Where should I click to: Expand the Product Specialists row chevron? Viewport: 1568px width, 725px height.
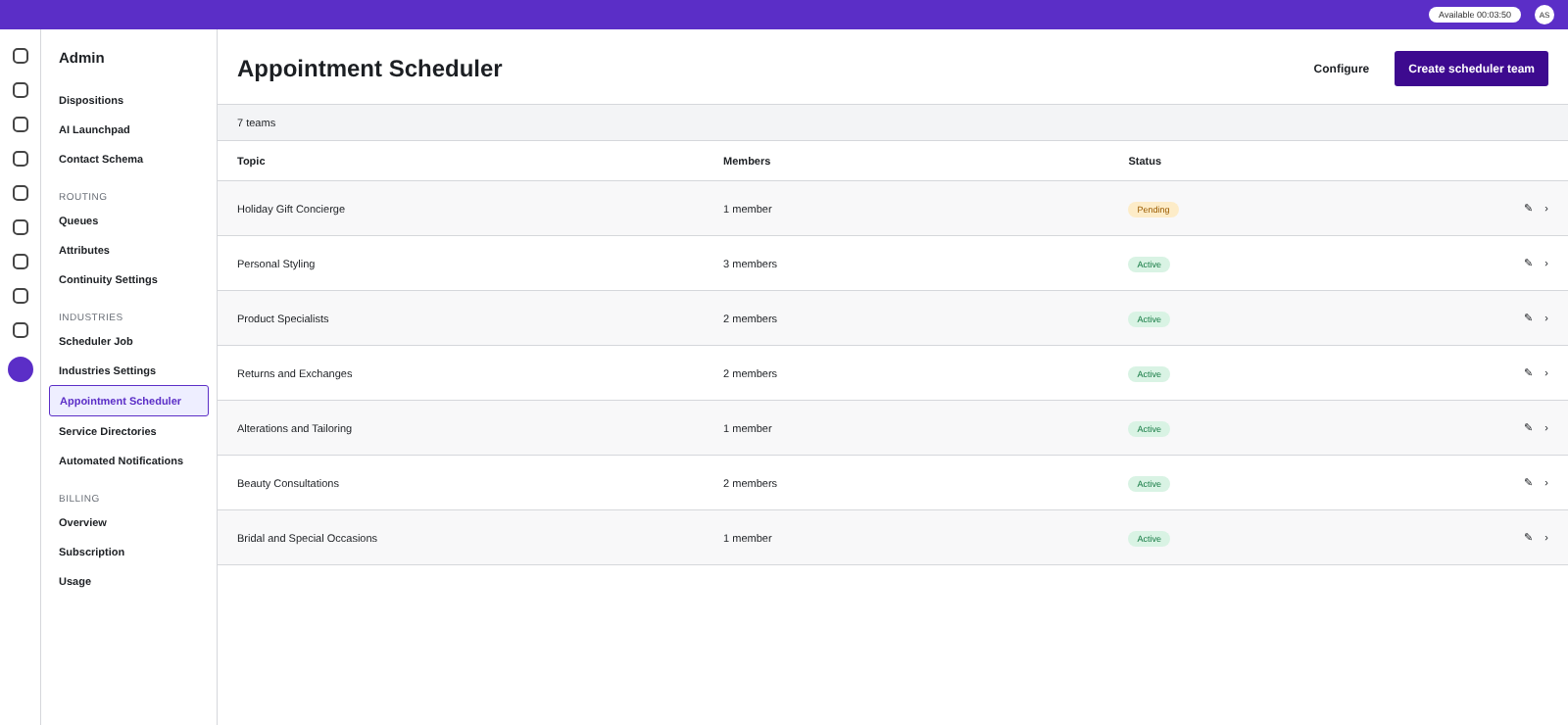(1546, 318)
